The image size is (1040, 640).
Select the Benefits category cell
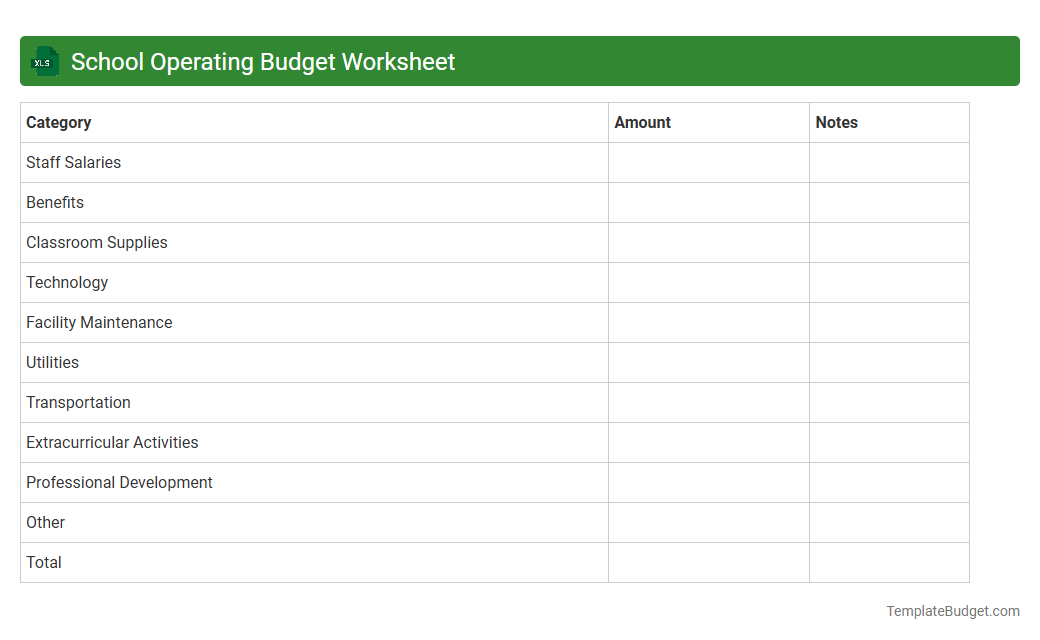(x=55, y=202)
